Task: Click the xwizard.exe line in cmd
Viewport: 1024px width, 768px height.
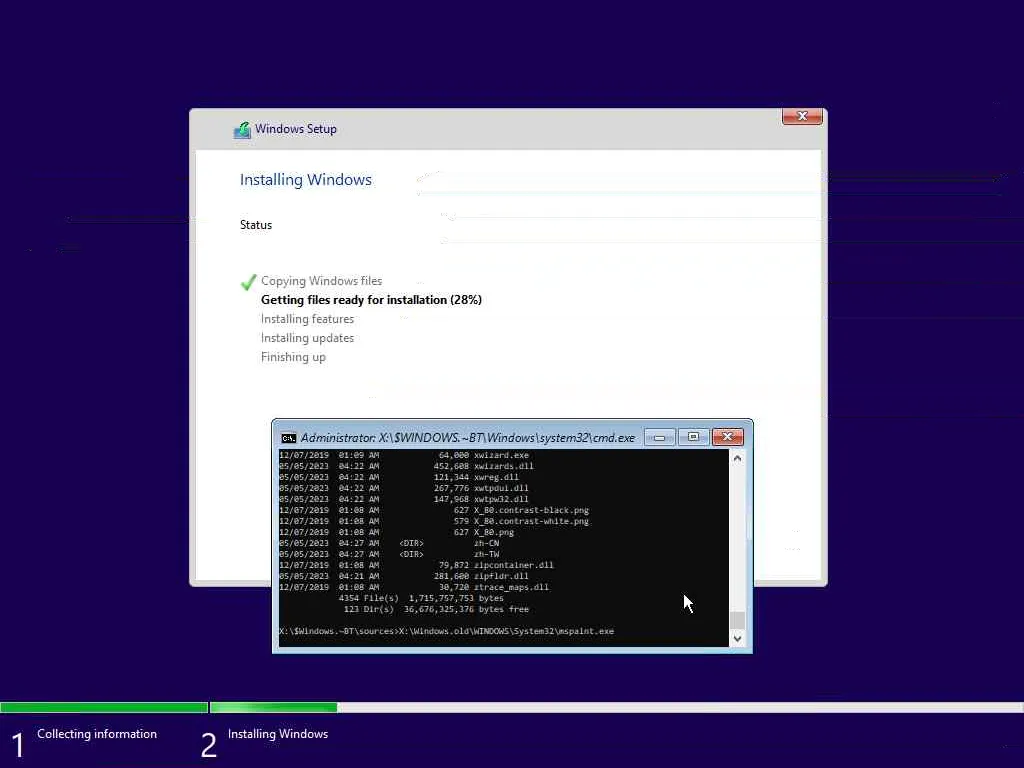Action: pyautogui.click(x=404, y=455)
